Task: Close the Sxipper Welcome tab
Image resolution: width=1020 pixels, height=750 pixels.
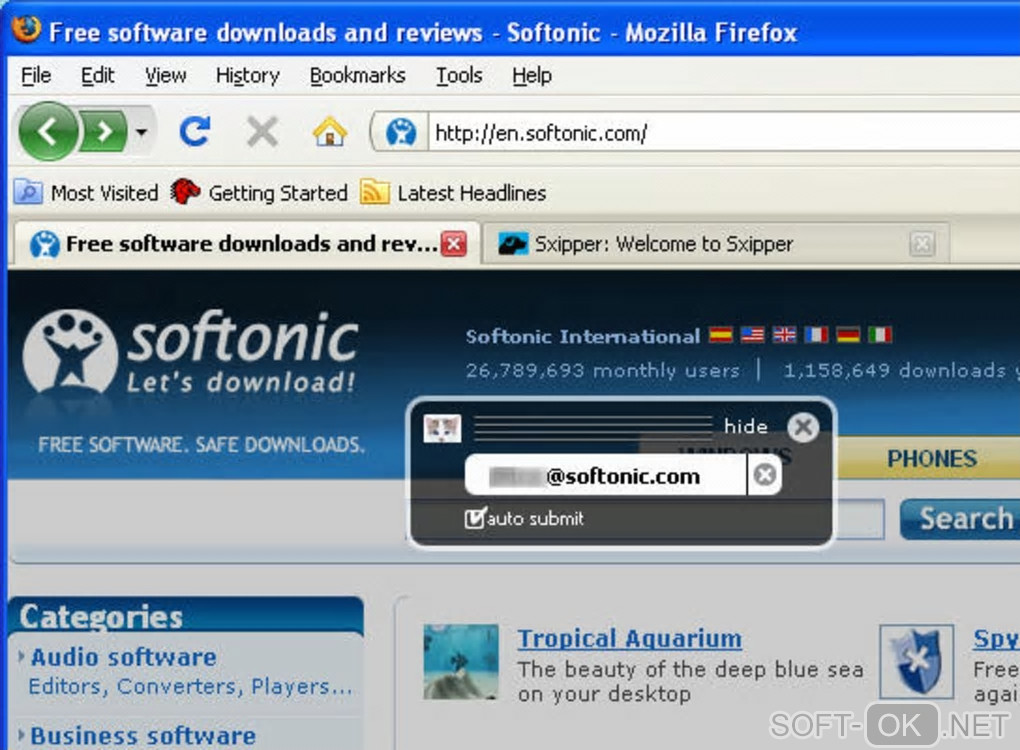Action: 922,245
